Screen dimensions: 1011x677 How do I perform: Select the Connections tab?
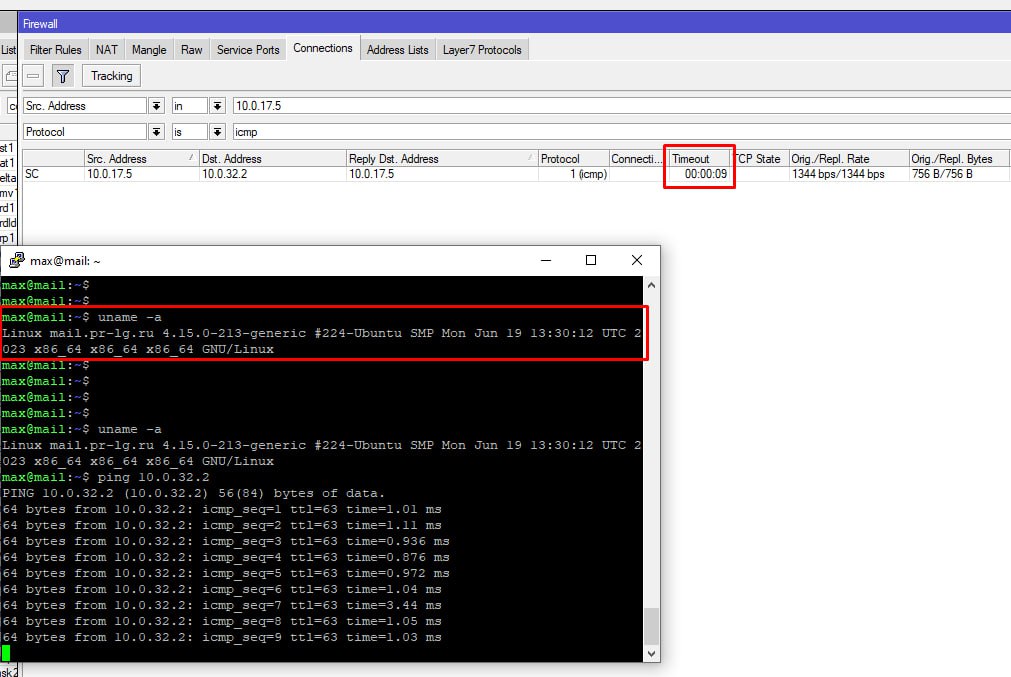coord(323,48)
